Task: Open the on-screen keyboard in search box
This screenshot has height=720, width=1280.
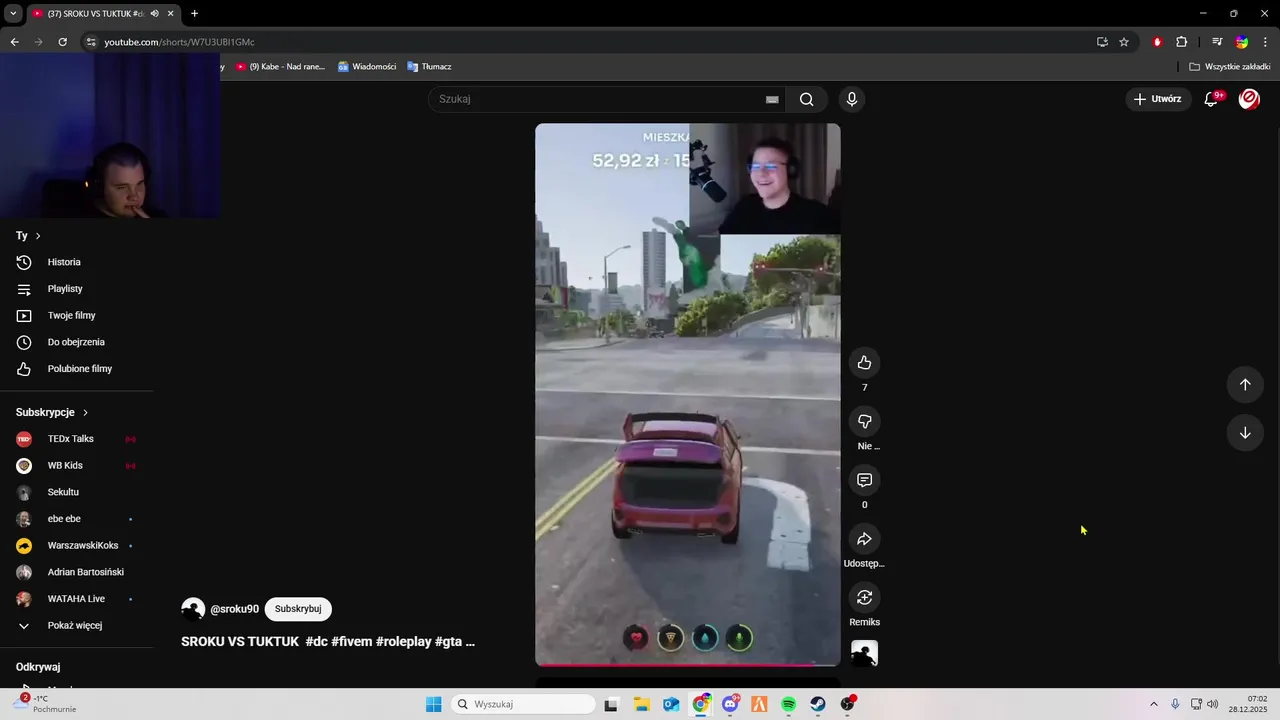Action: click(x=772, y=99)
